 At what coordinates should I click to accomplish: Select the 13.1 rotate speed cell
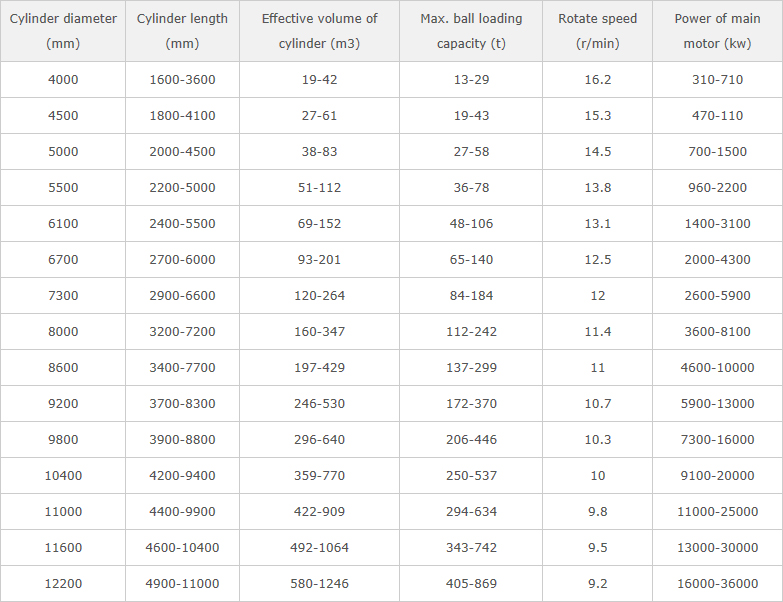click(x=597, y=224)
